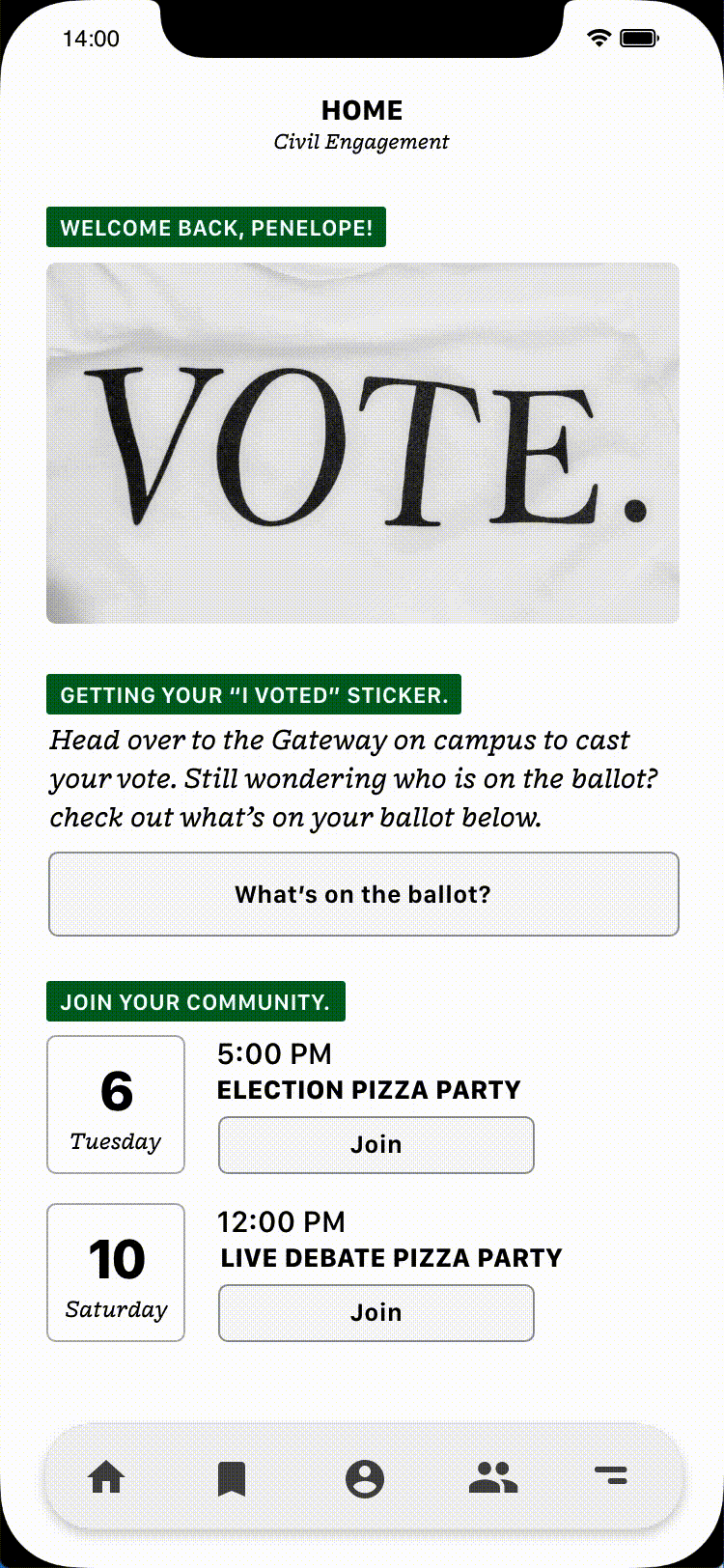The width and height of the screenshot is (724, 1568).
Task: Click the What's on the ballot button
Action: pos(363,894)
